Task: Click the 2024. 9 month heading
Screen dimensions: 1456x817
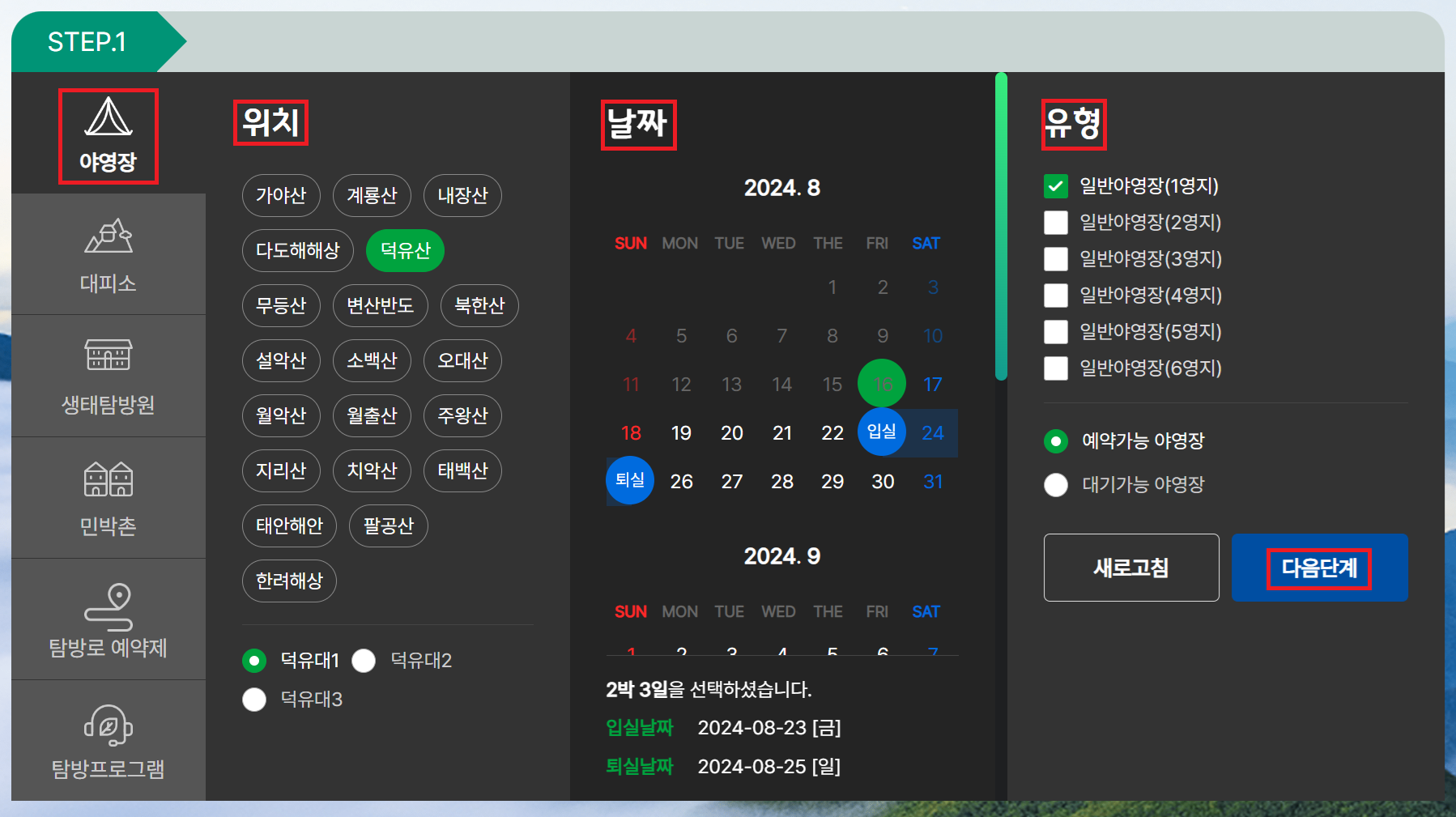Action: [x=782, y=556]
